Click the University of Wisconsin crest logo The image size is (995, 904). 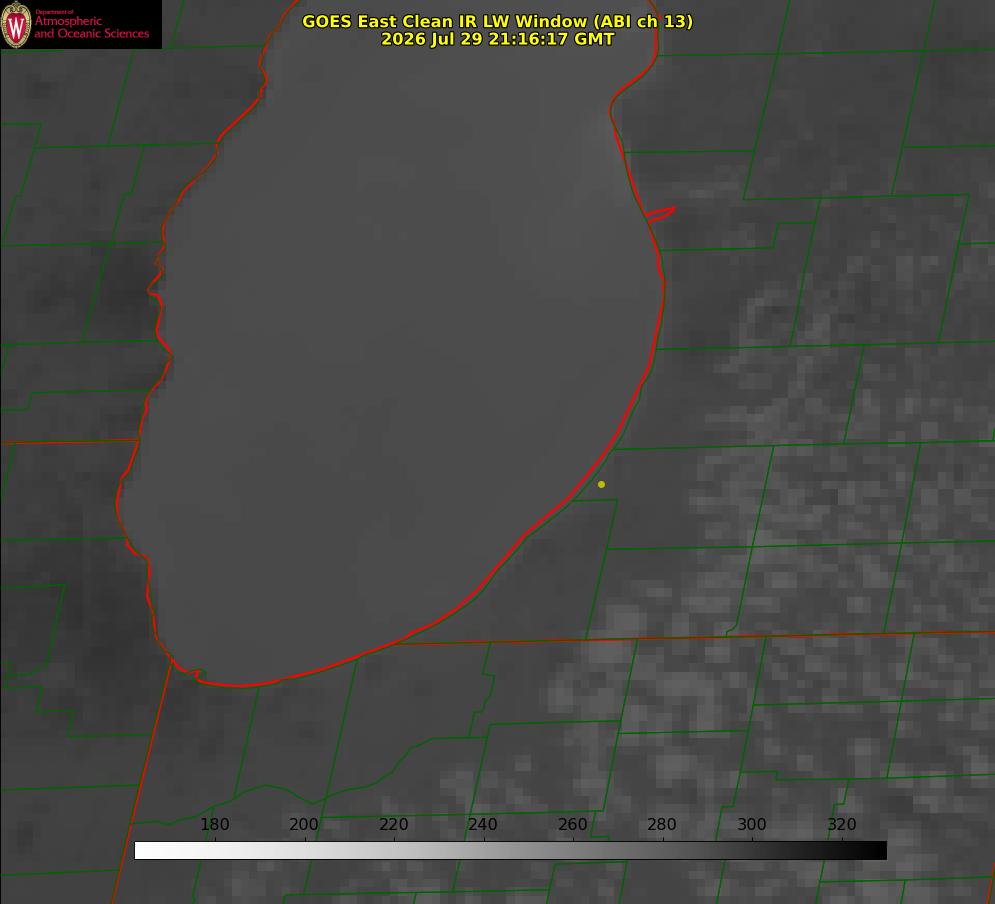[16, 24]
